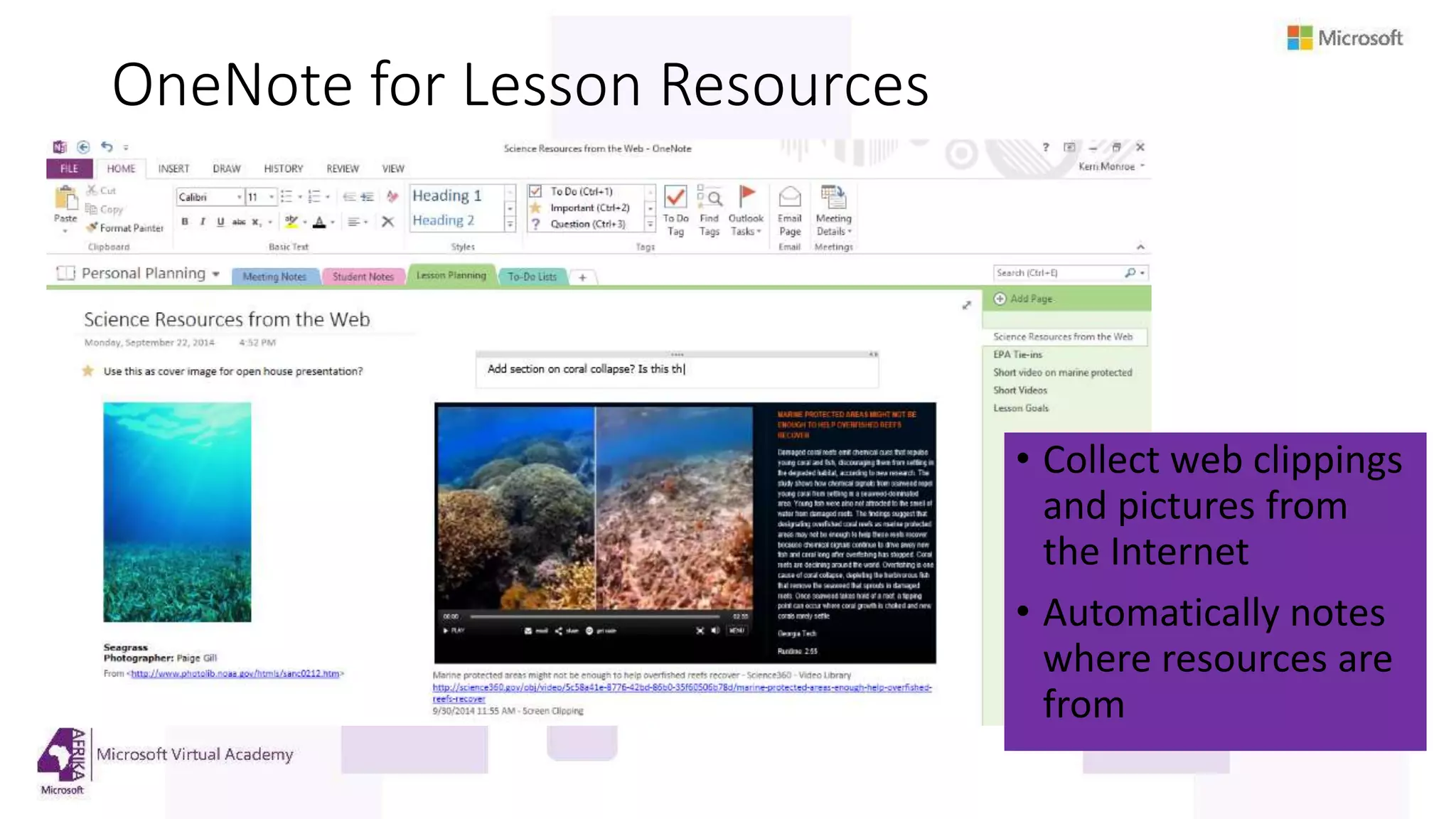Open the science360.gov video link
1456x819 pixels.
pos(682,692)
